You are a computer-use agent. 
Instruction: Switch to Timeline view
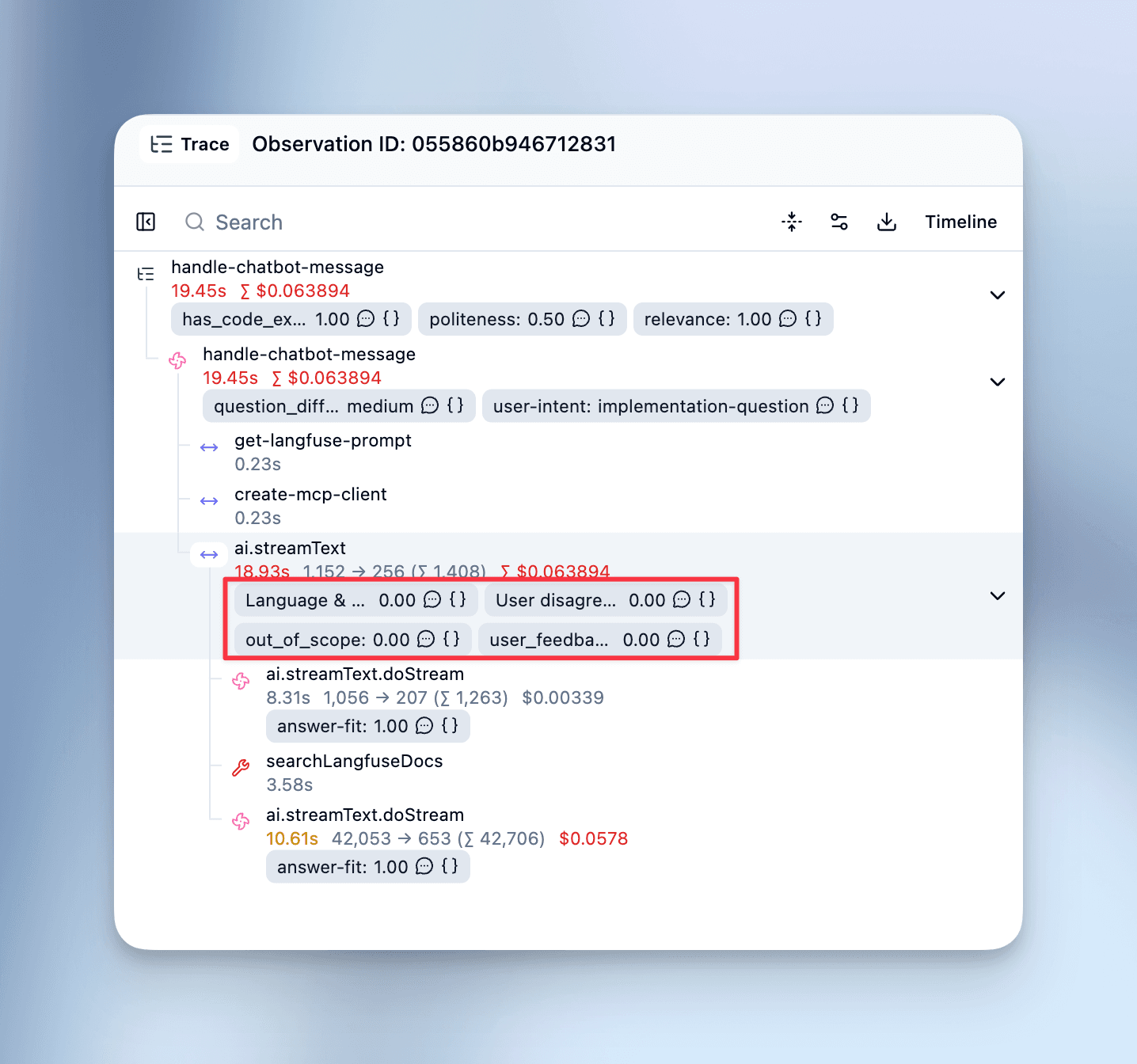click(960, 222)
